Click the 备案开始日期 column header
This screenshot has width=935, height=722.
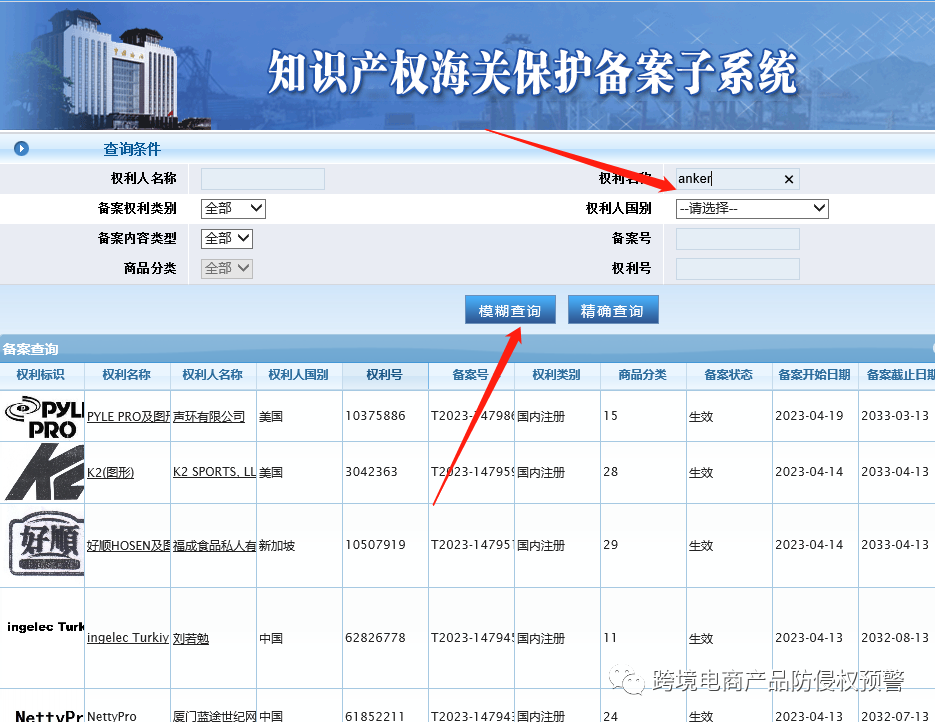coord(814,375)
